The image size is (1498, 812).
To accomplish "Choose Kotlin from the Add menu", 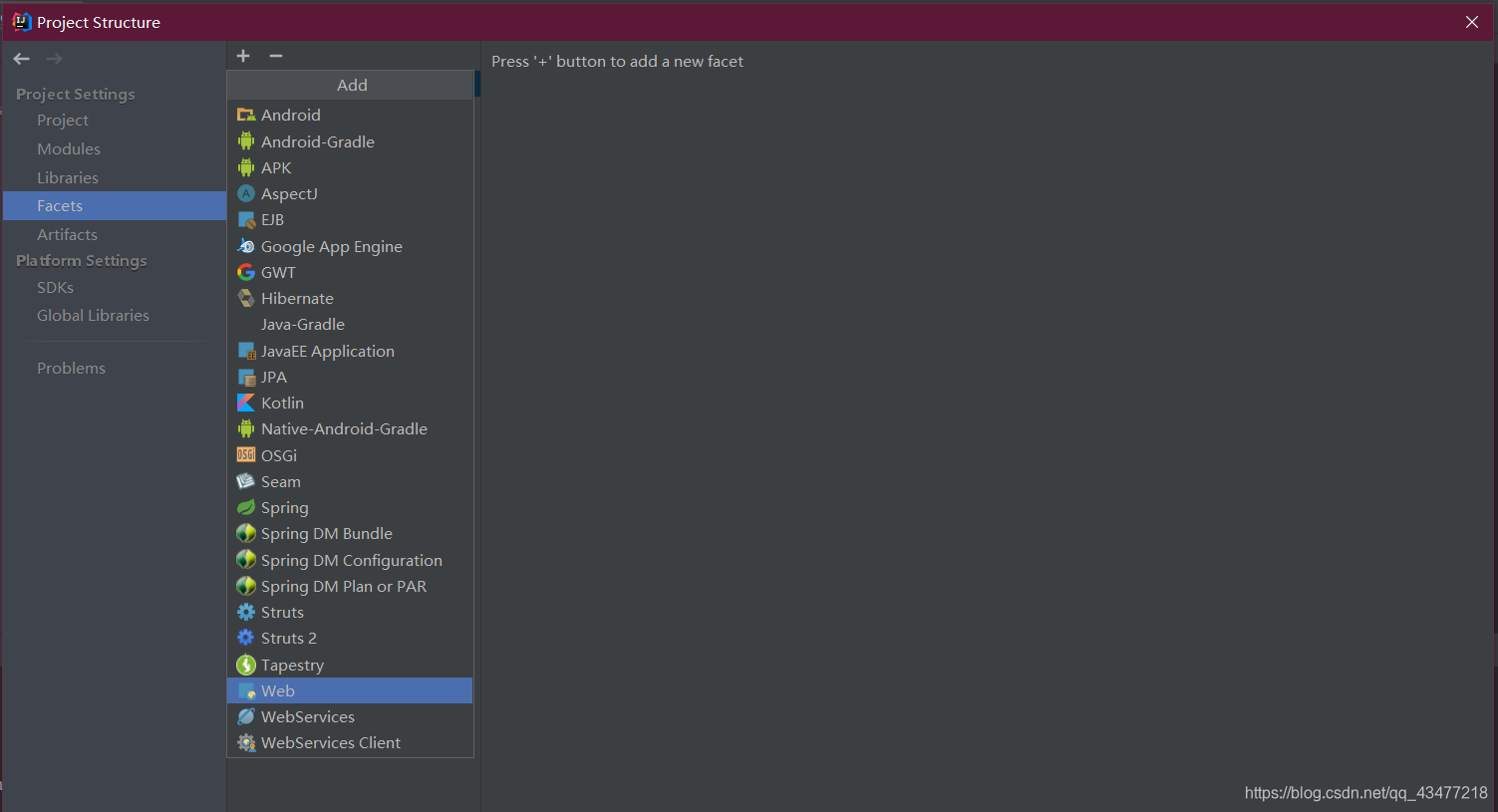I will coord(350,403).
